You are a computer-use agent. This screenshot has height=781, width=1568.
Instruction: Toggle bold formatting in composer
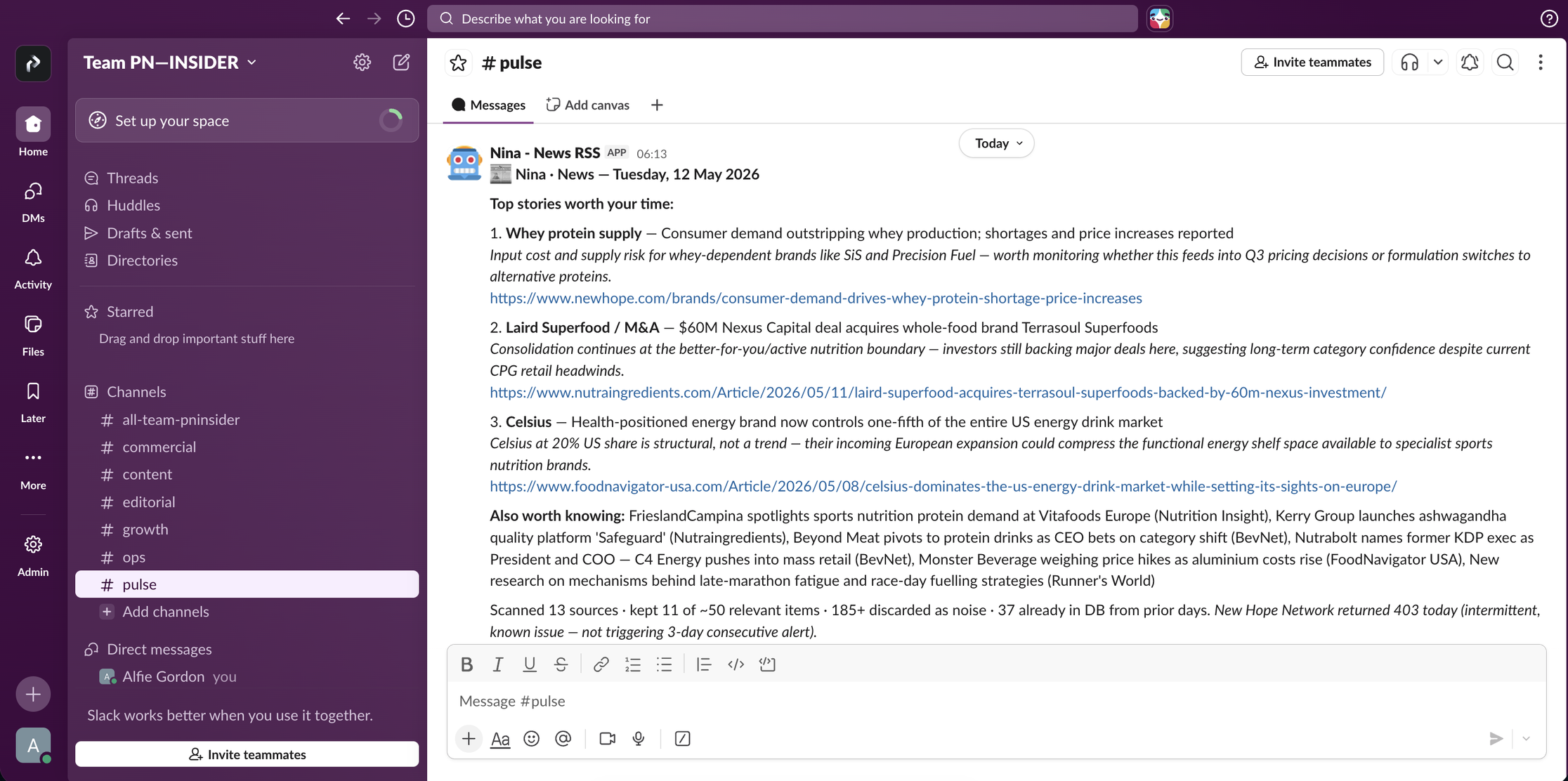tap(466, 664)
